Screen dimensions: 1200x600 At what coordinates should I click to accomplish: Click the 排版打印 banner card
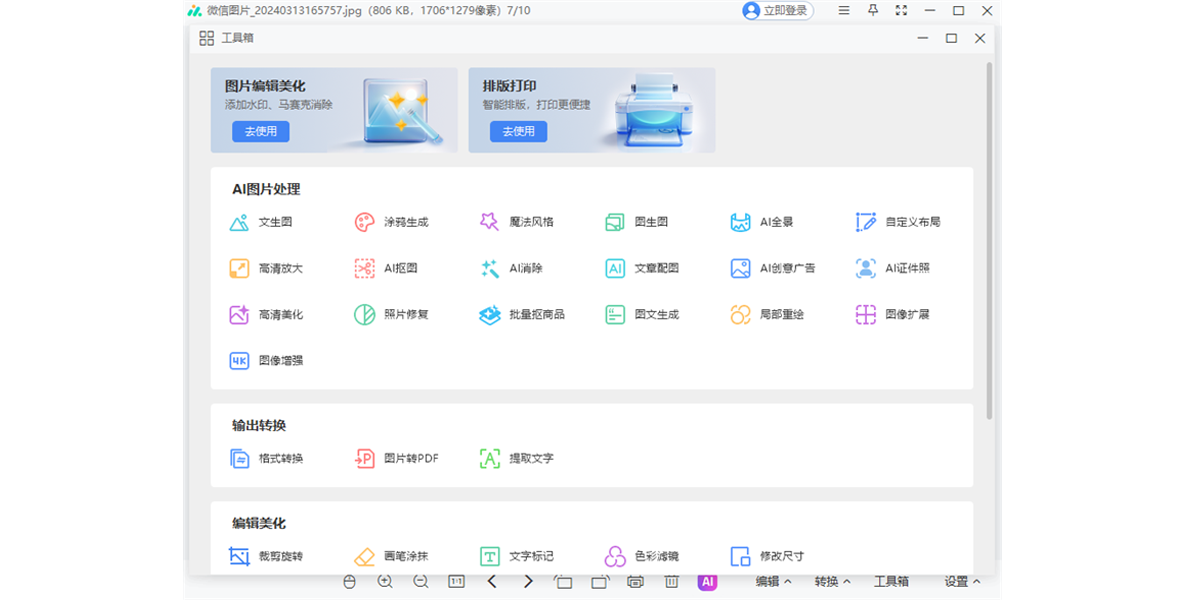click(x=592, y=110)
